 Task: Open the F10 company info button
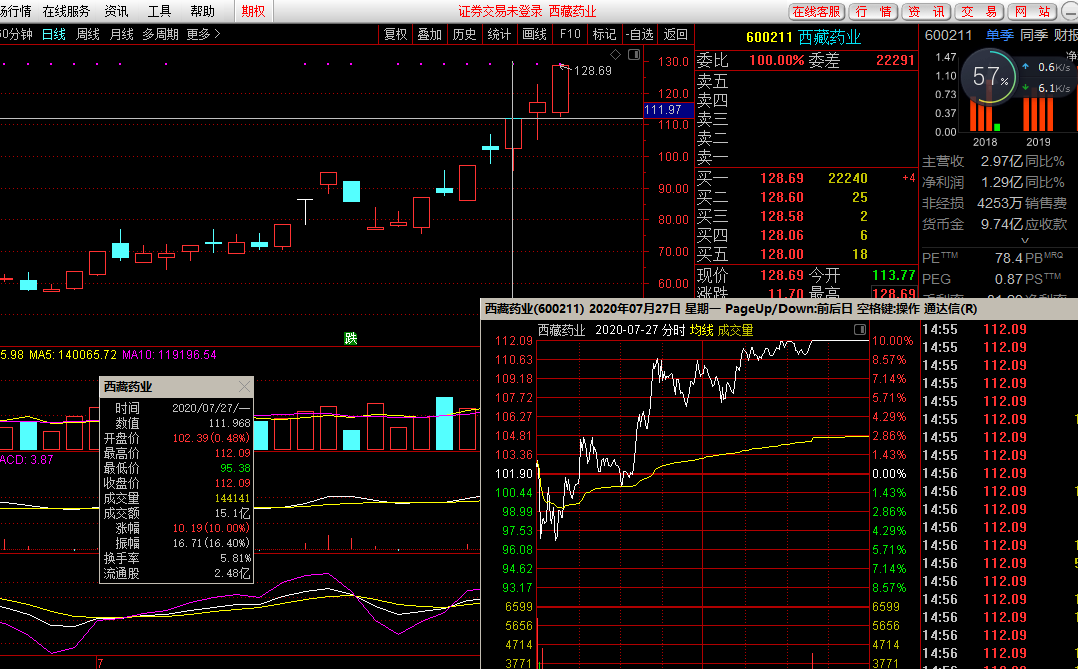[570, 34]
